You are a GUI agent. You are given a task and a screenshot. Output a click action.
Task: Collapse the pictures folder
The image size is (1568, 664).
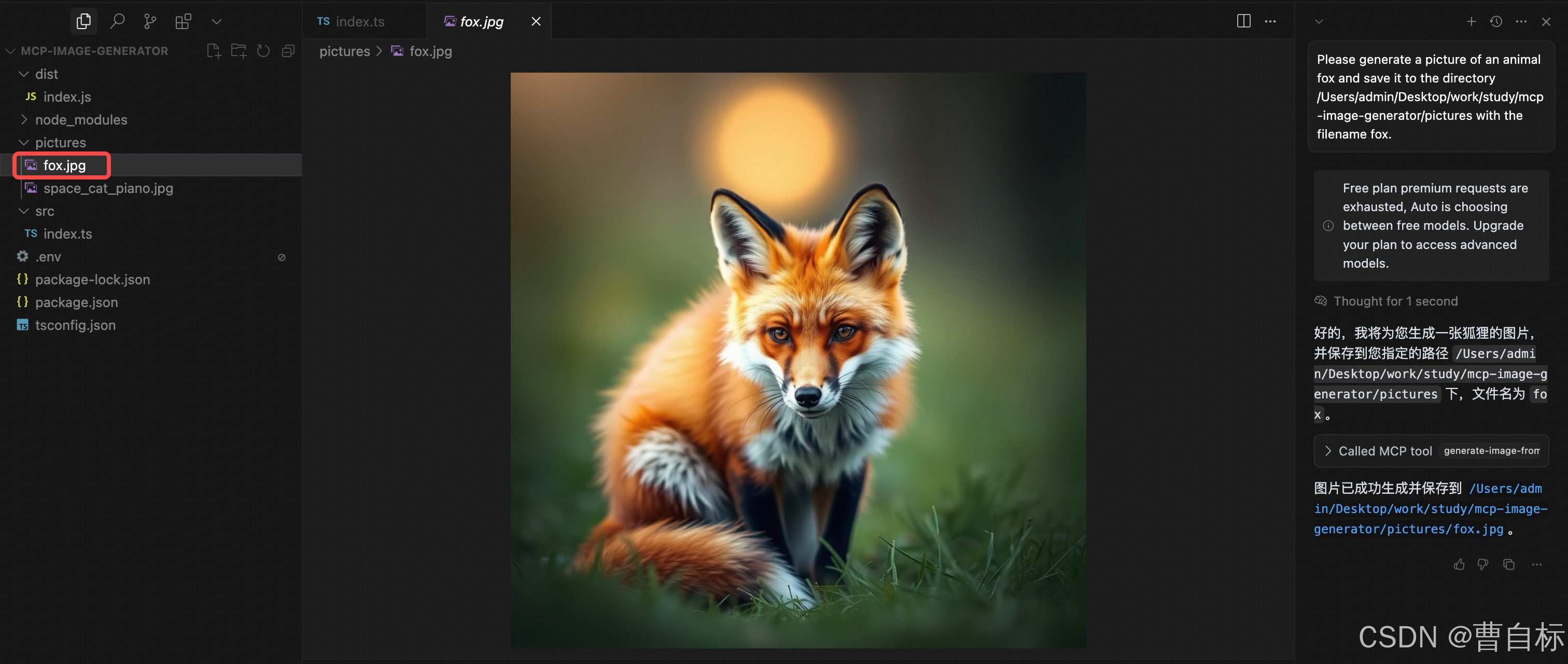[60, 143]
